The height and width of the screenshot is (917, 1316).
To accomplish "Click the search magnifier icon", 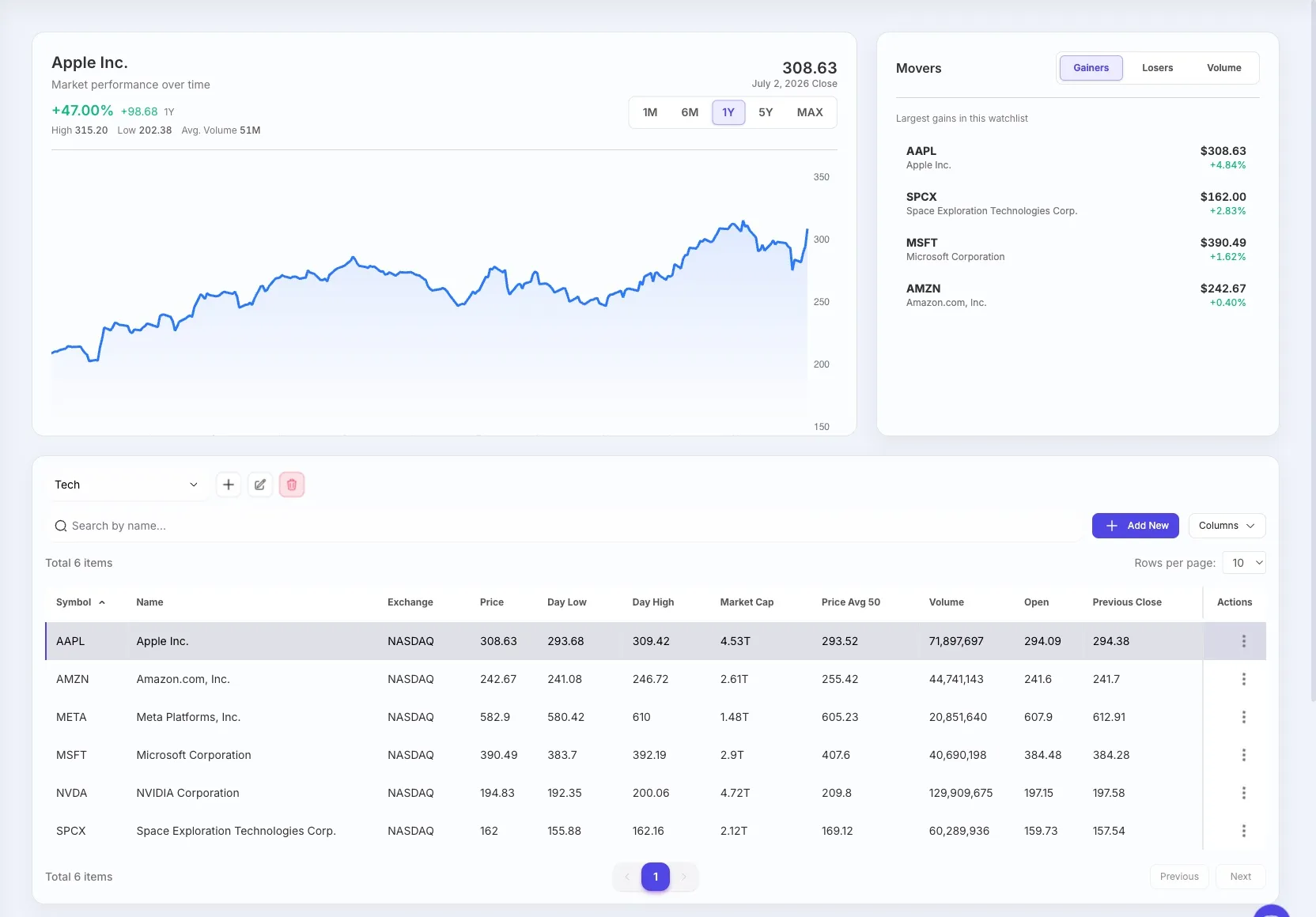I will click(x=61, y=526).
